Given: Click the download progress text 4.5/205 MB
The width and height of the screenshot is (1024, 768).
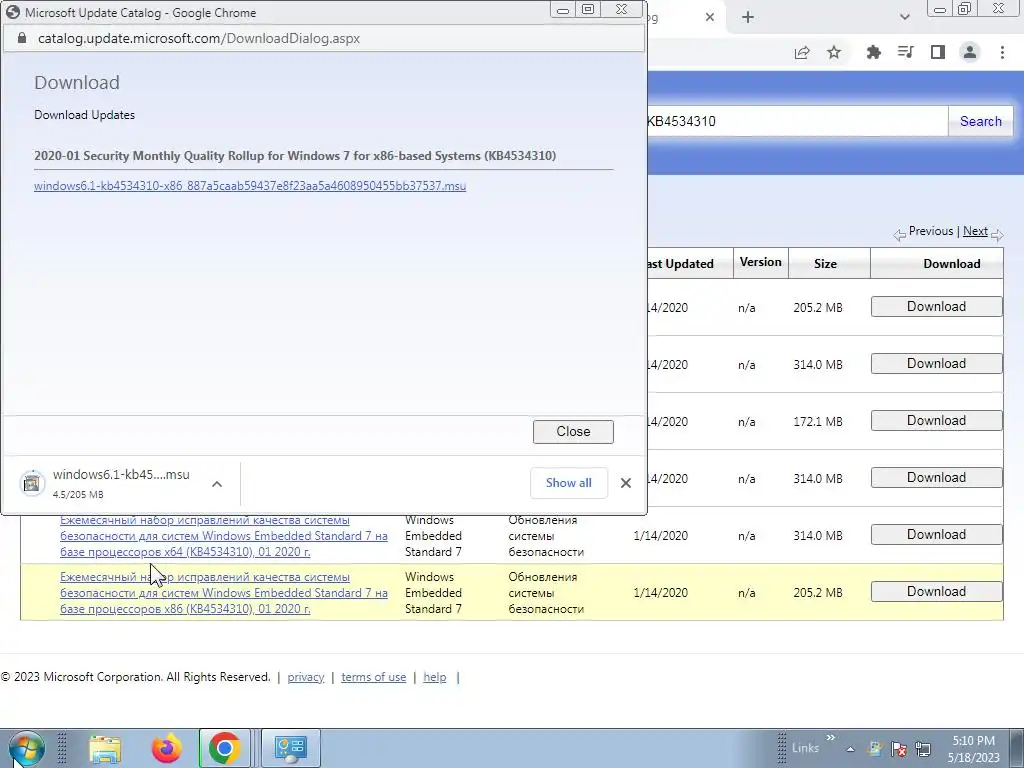Looking at the screenshot, I should click(x=78, y=495).
